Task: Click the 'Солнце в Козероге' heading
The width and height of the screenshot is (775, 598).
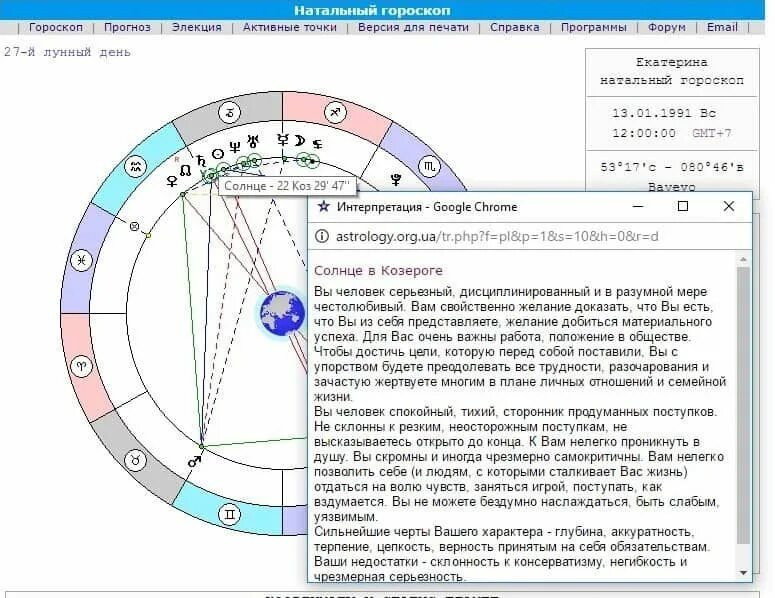Action: 378,271
